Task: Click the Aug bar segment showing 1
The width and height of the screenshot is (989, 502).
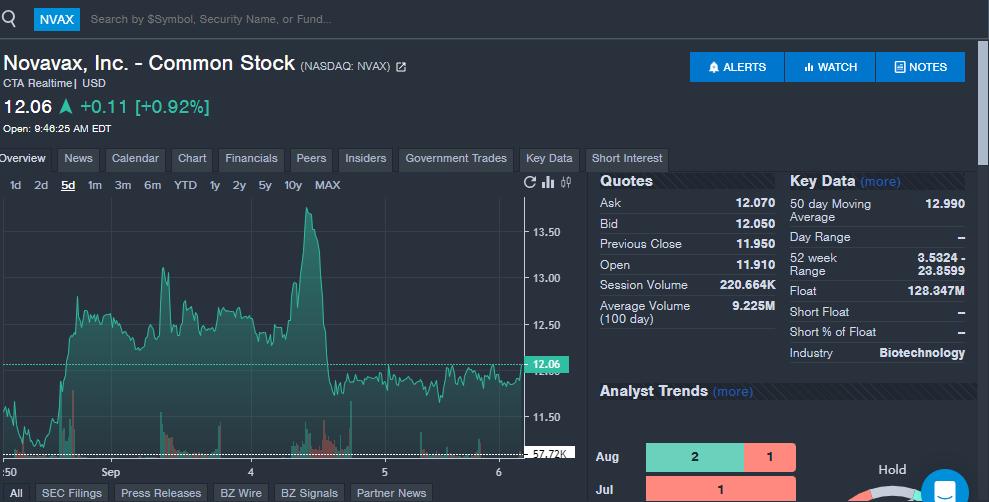Action: coord(770,457)
